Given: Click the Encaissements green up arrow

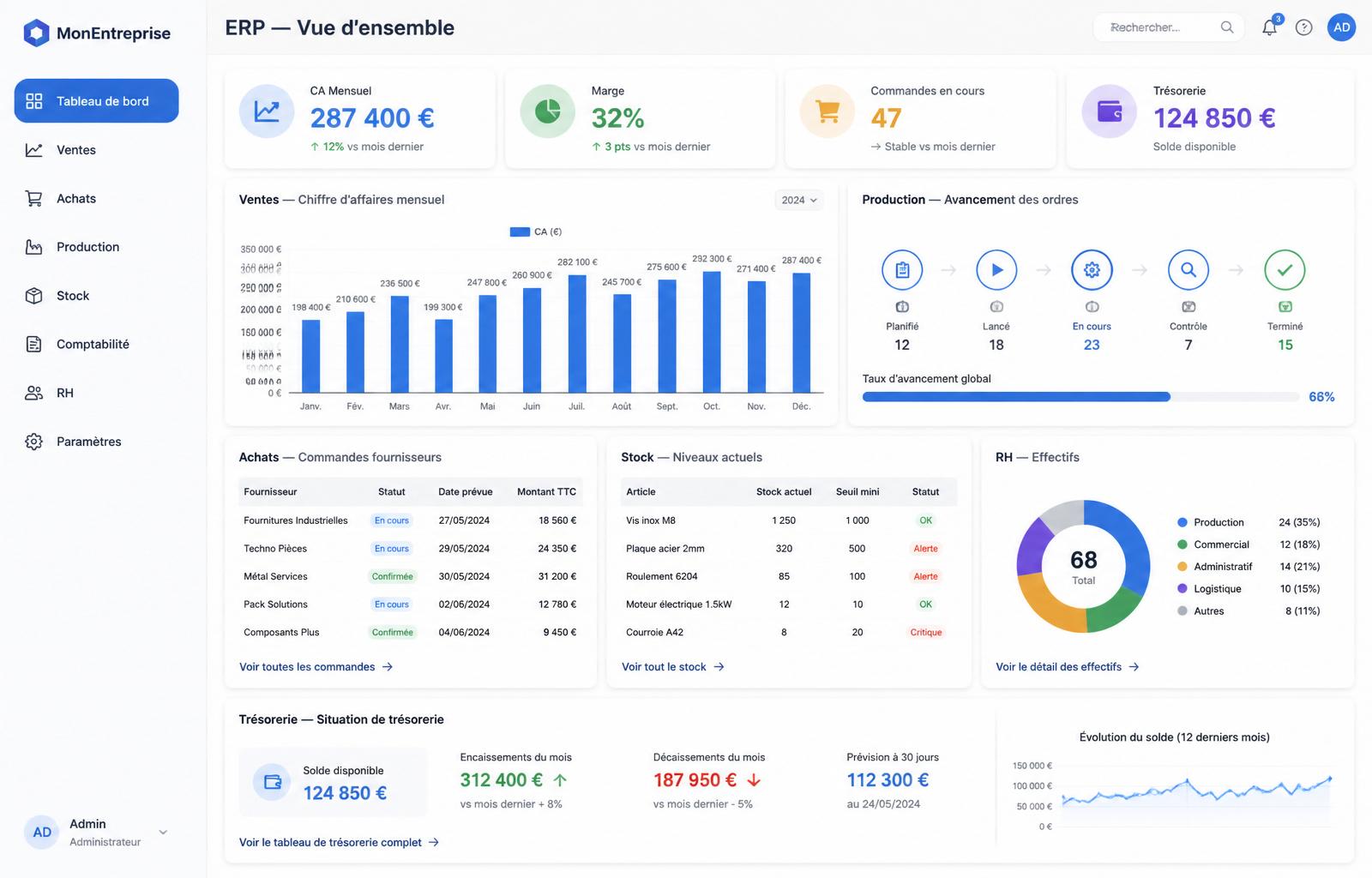Looking at the screenshot, I should 560,780.
